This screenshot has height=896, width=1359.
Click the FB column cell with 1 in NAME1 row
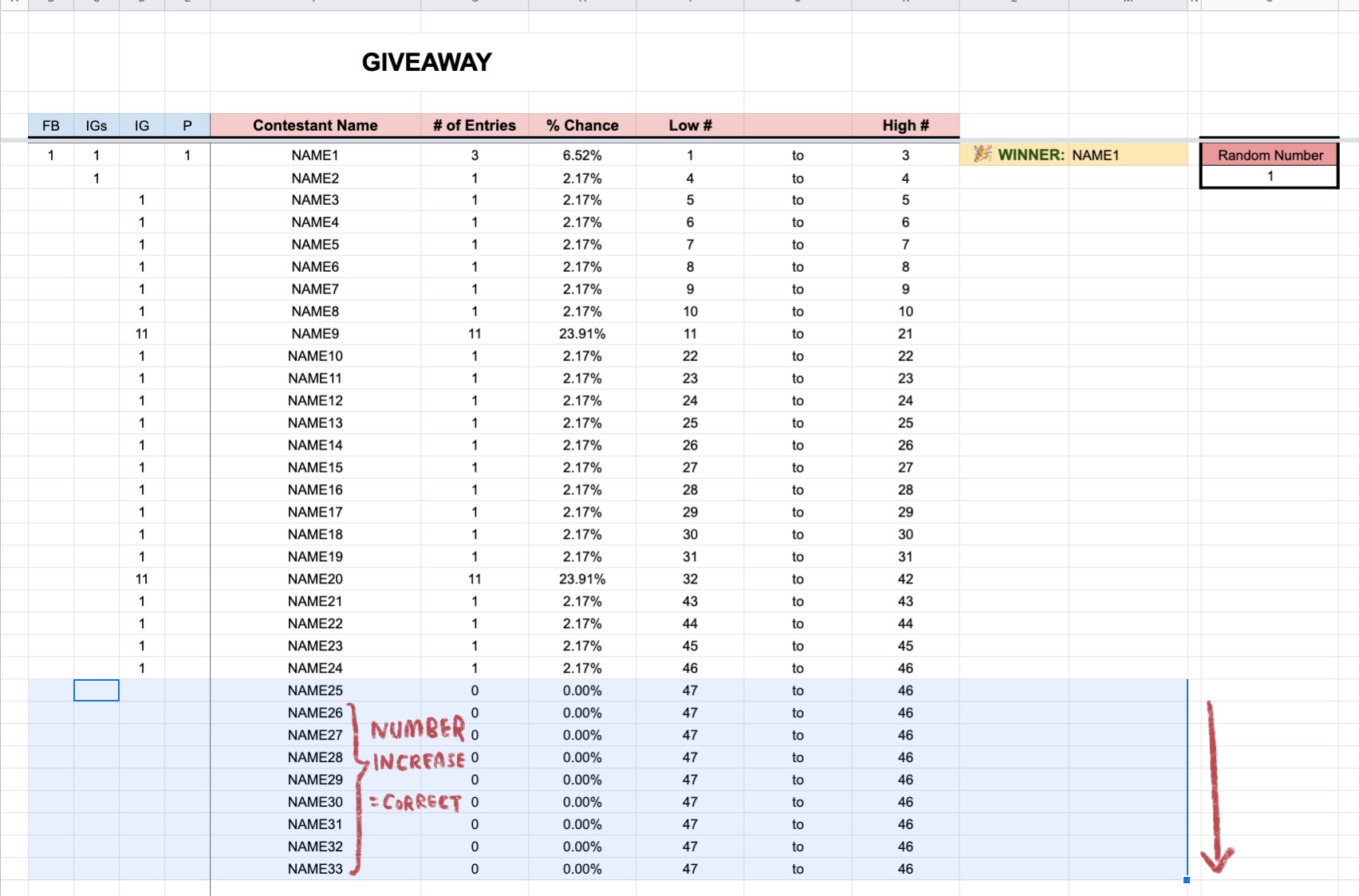[x=51, y=155]
